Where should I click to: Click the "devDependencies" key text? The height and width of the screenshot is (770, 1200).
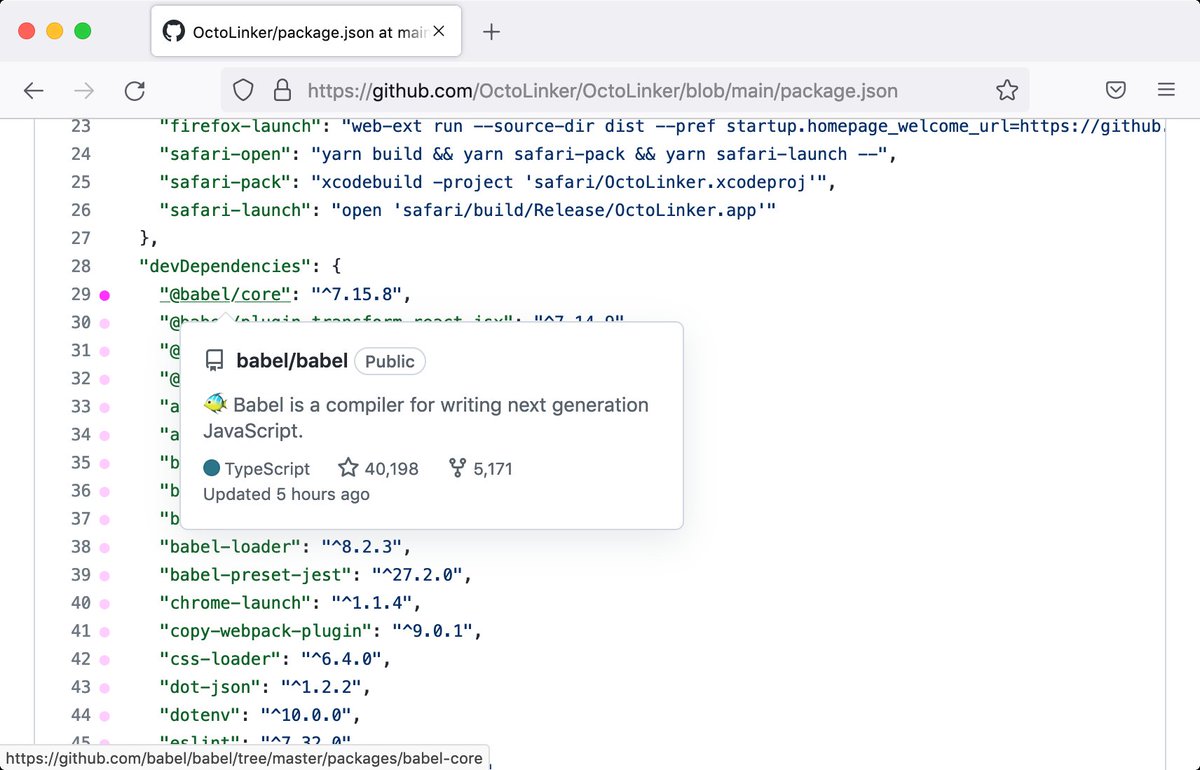point(225,266)
